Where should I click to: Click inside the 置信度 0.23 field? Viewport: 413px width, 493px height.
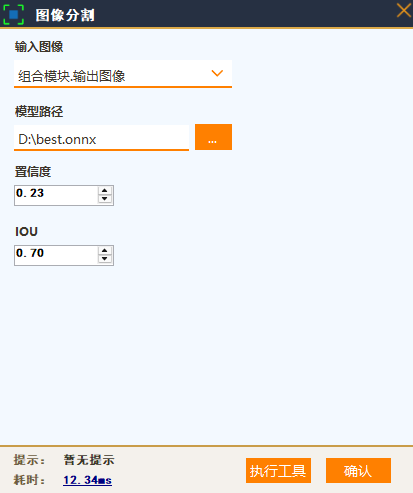[x=56, y=195]
